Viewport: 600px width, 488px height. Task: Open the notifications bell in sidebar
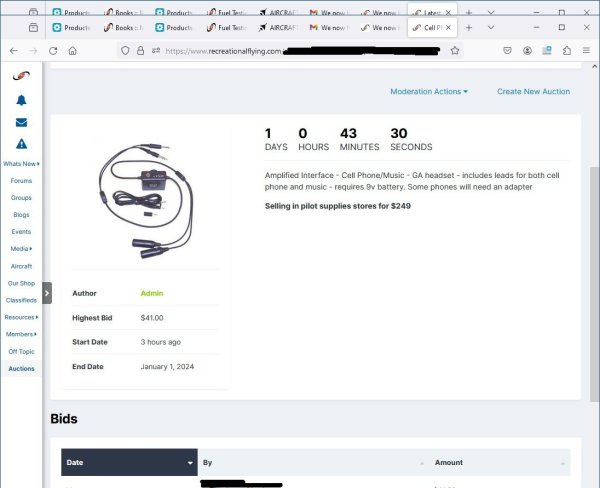tap(21, 100)
